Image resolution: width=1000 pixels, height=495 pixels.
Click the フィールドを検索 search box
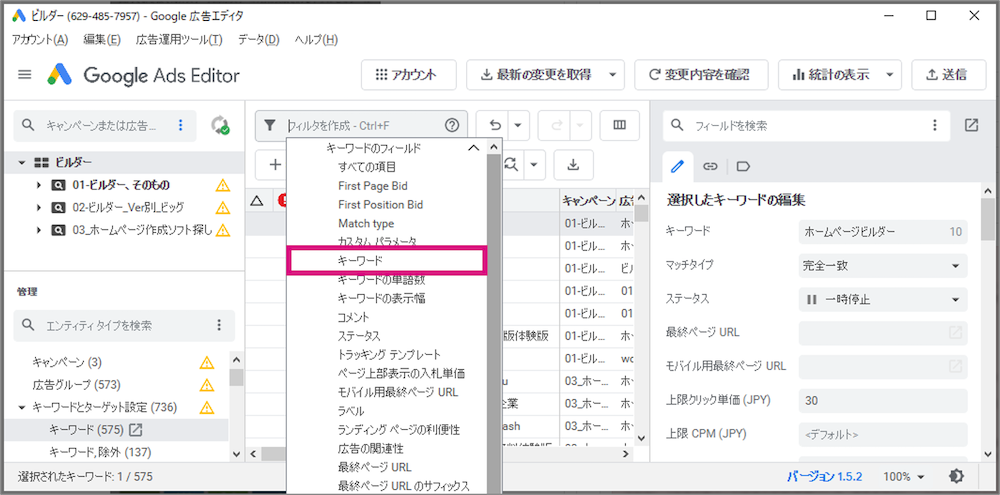806,125
